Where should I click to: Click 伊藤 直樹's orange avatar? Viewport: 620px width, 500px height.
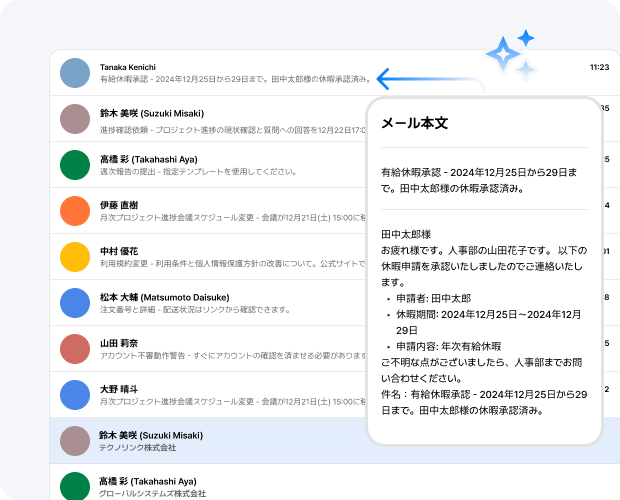click(x=75, y=211)
